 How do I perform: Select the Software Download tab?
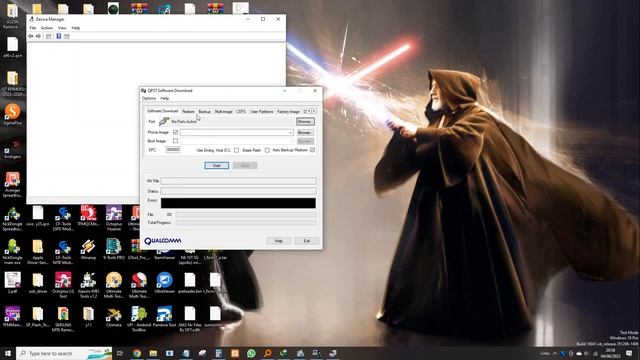(162, 111)
